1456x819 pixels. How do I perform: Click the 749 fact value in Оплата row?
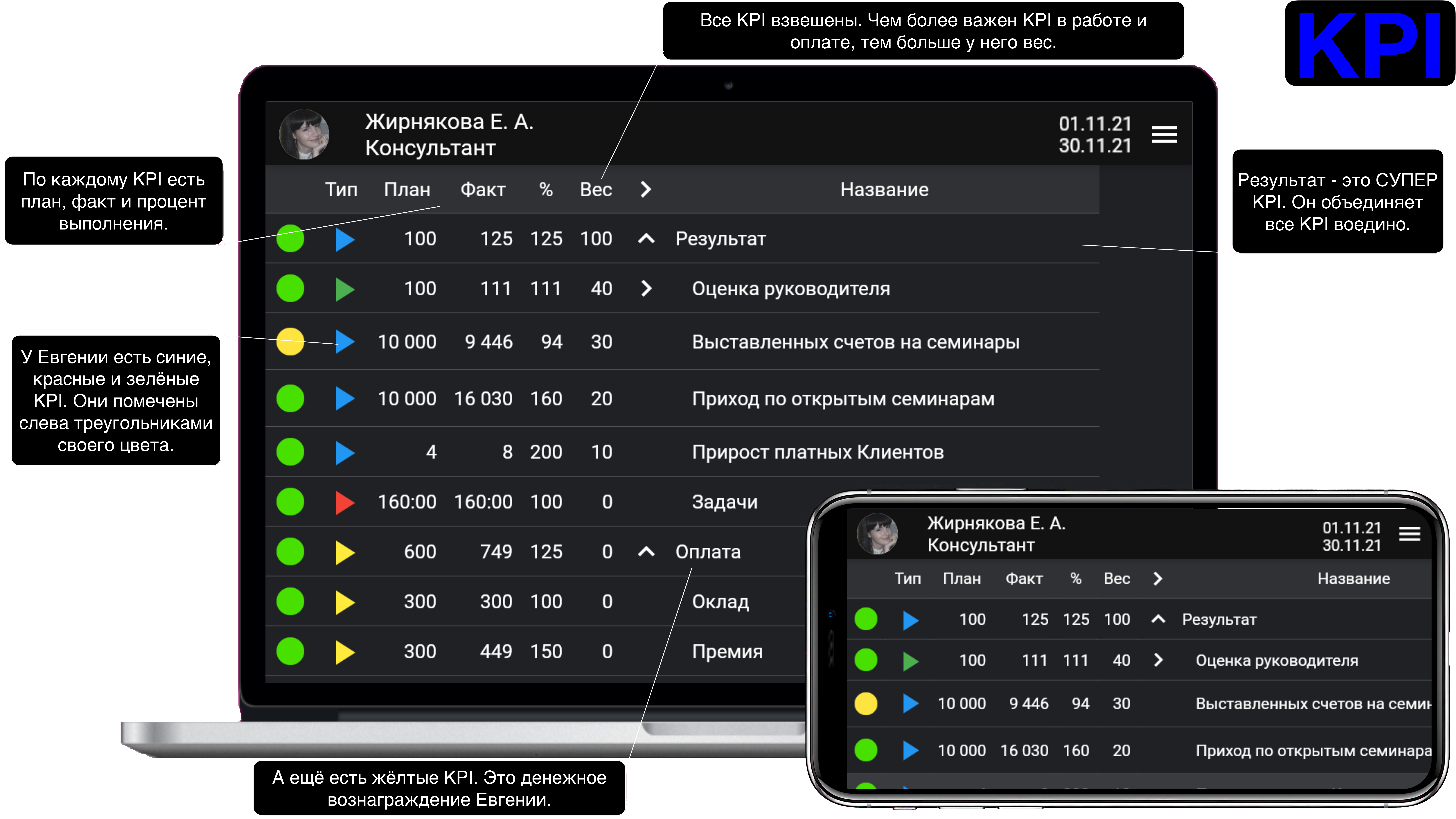tap(496, 552)
